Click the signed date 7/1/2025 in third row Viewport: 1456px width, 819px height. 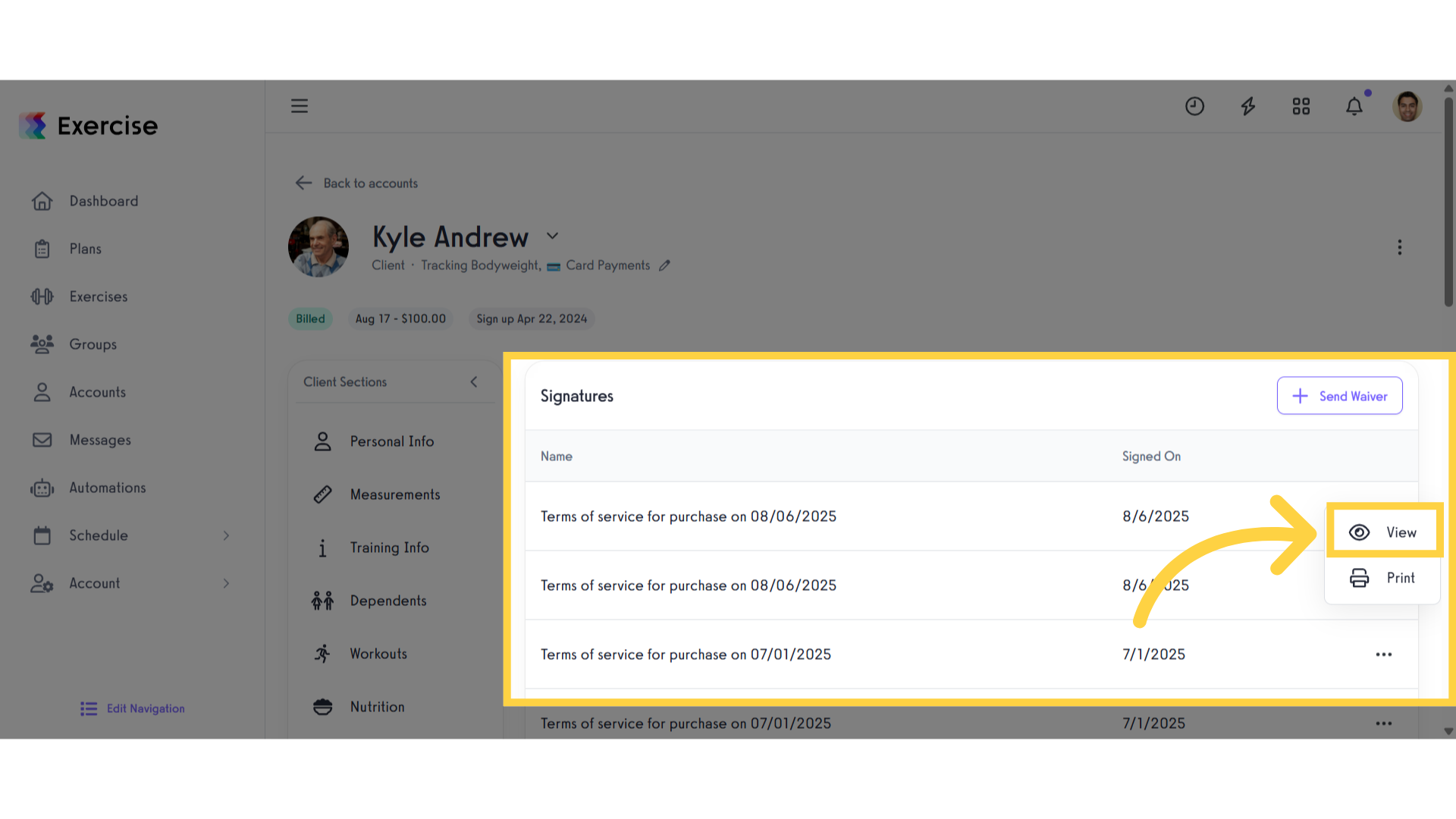click(x=1153, y=654)
